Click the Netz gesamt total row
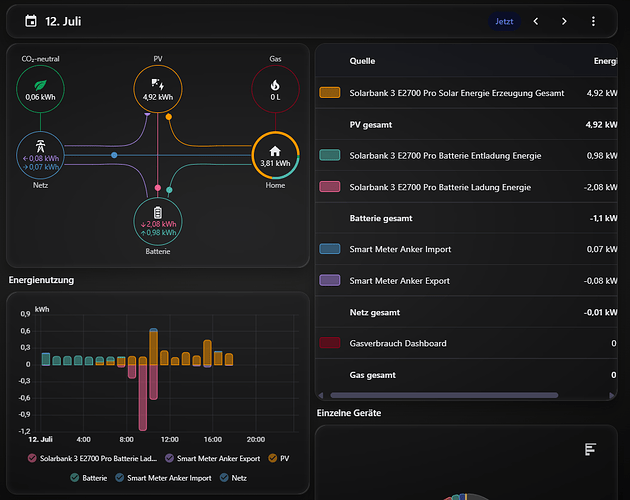This screenshot has height=500, width=630. (466, 312)
